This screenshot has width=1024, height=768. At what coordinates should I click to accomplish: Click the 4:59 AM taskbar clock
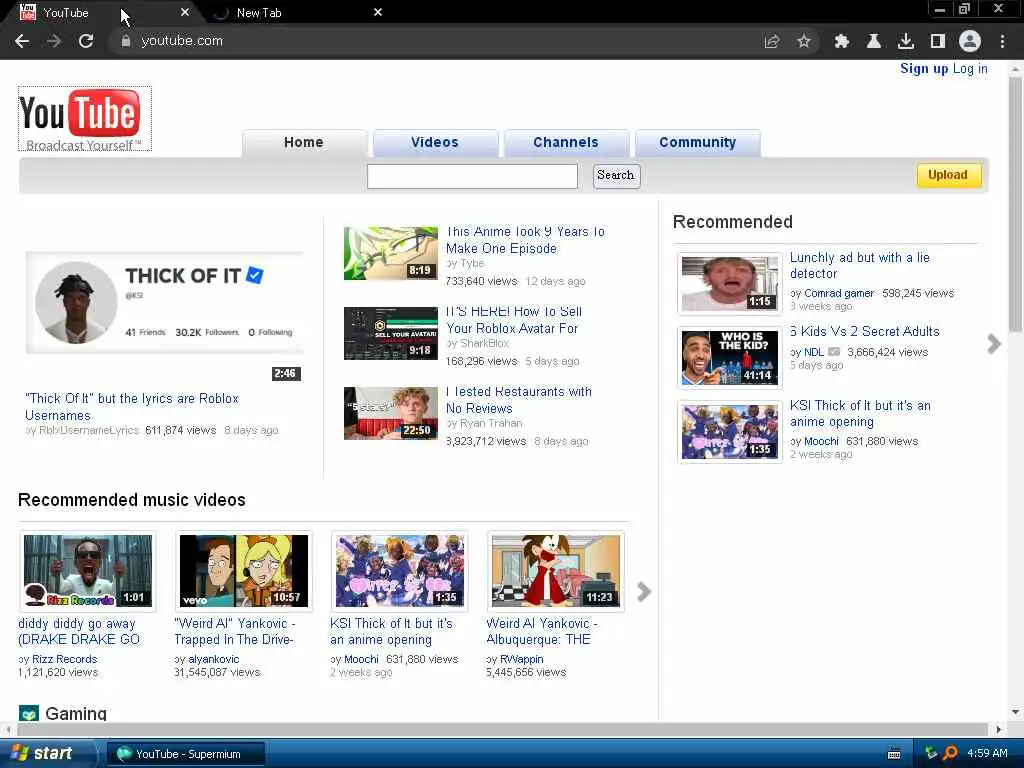(987, 753)
